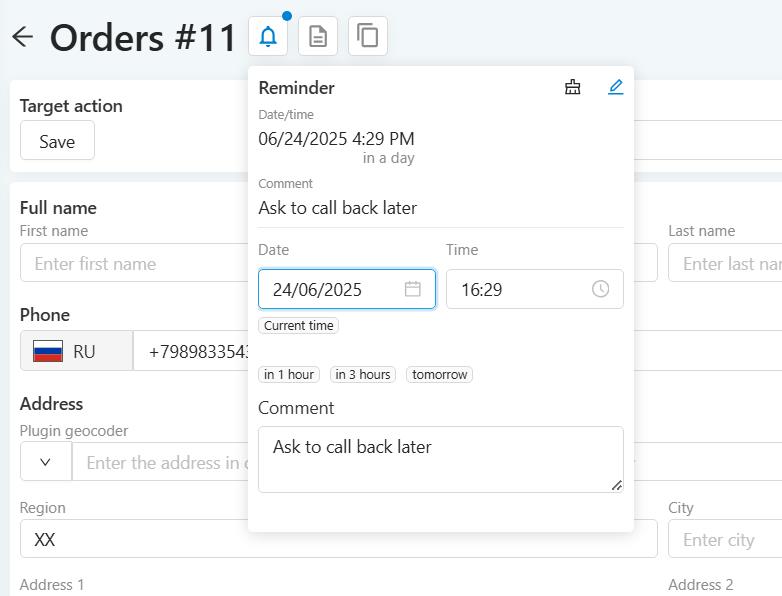Image resolution: width=782 pixels, height=596 pixels.
Task: Click the reminder Comment text area
Action: pyautogui.click(x=440, y=459)
